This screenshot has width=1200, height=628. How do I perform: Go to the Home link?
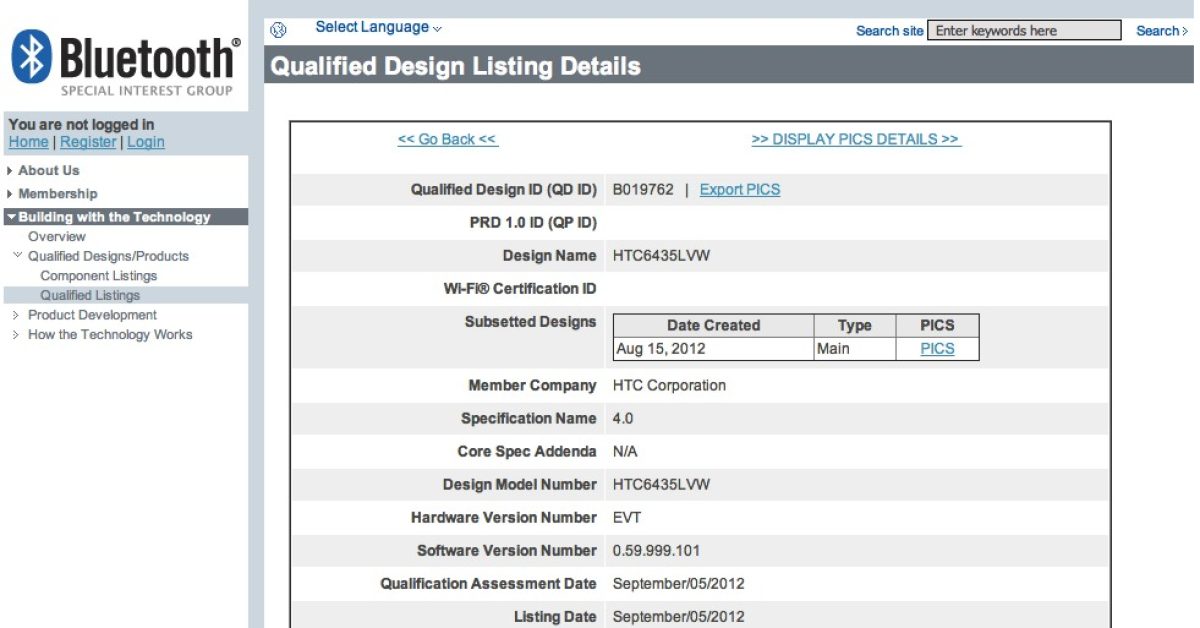(x=28, y=142)
